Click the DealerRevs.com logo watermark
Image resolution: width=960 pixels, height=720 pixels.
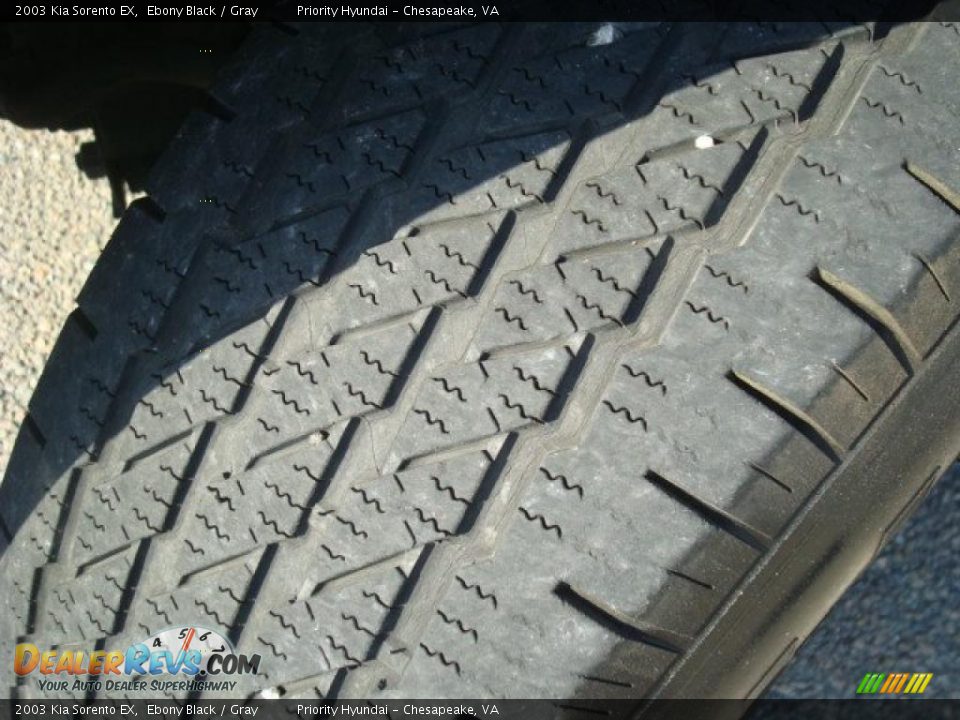[x=135, y=662]
